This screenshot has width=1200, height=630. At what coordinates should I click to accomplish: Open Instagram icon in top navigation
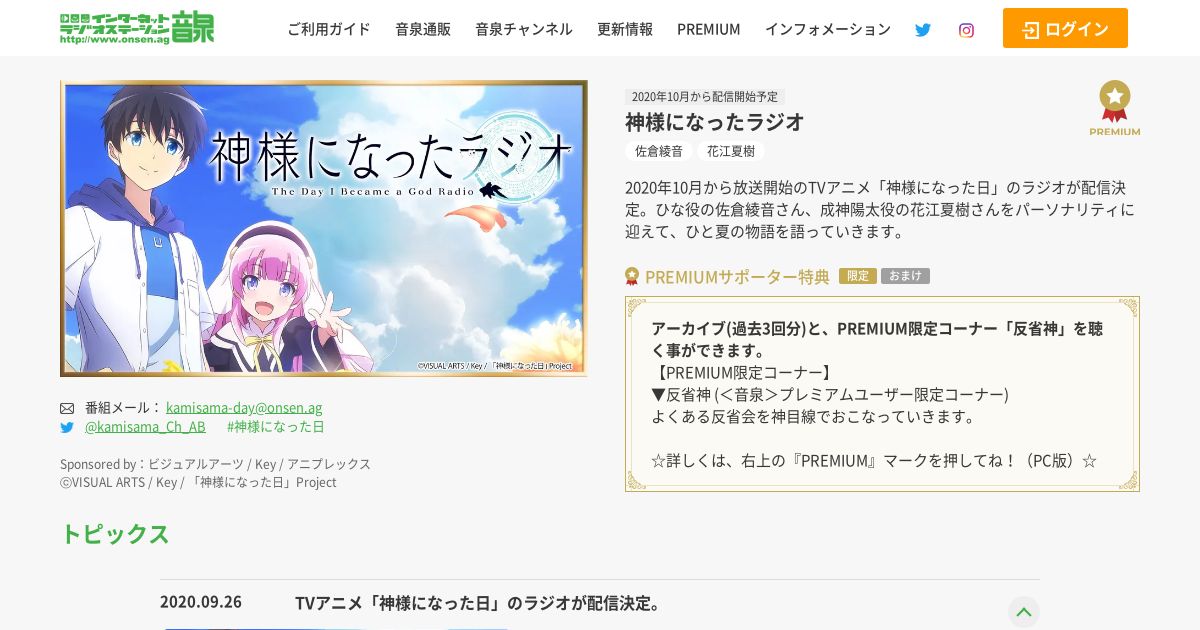(966, 30)
